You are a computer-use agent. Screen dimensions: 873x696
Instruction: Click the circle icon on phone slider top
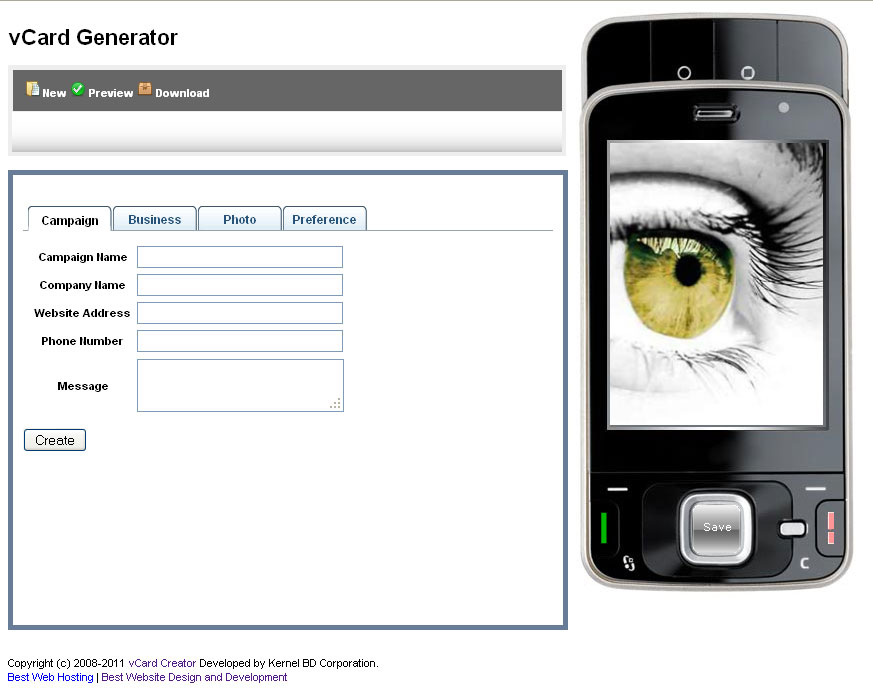(684, 72)
